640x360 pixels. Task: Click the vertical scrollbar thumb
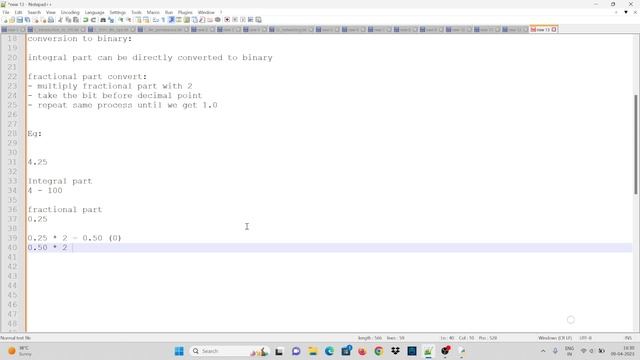click(636, 144)
